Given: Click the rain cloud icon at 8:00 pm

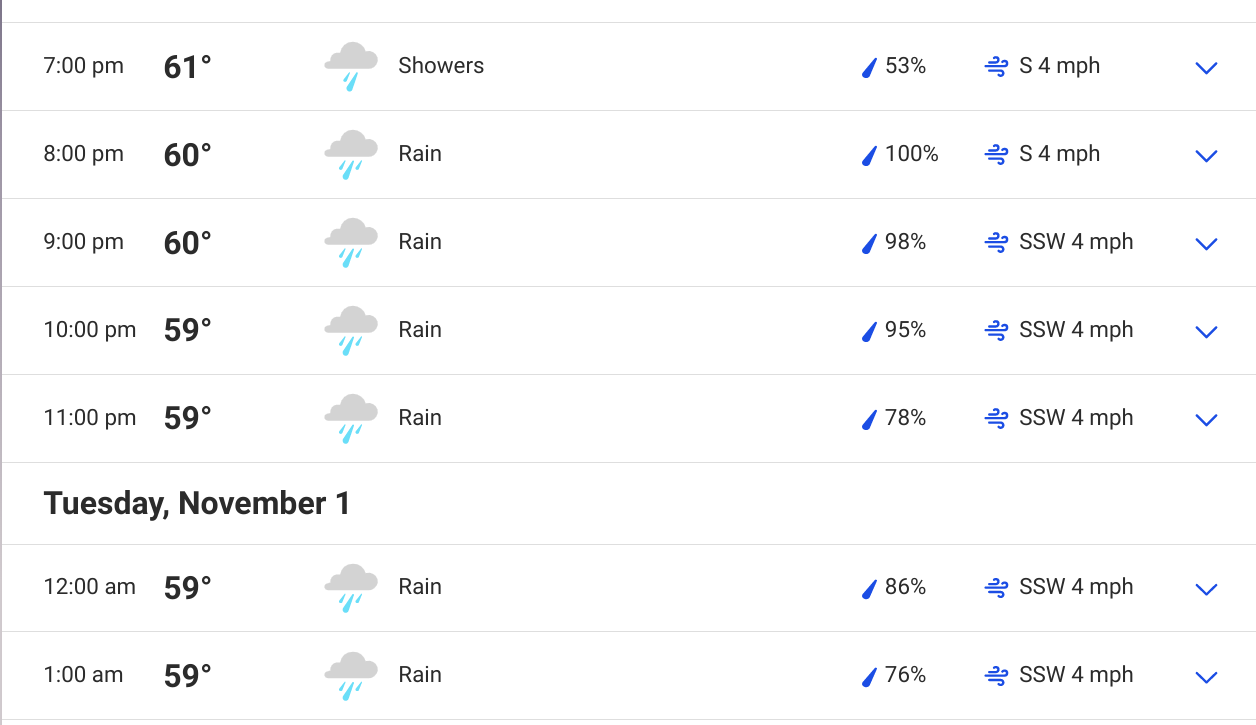Looking at the screenshot, I should tap(351, 155).
